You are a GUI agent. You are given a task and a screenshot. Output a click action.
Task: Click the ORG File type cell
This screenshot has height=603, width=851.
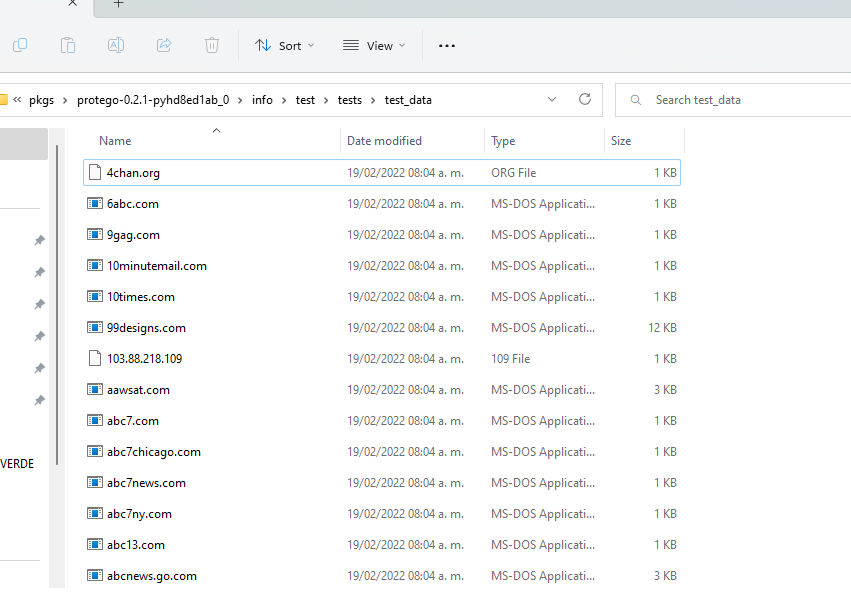tap(513, 173)
